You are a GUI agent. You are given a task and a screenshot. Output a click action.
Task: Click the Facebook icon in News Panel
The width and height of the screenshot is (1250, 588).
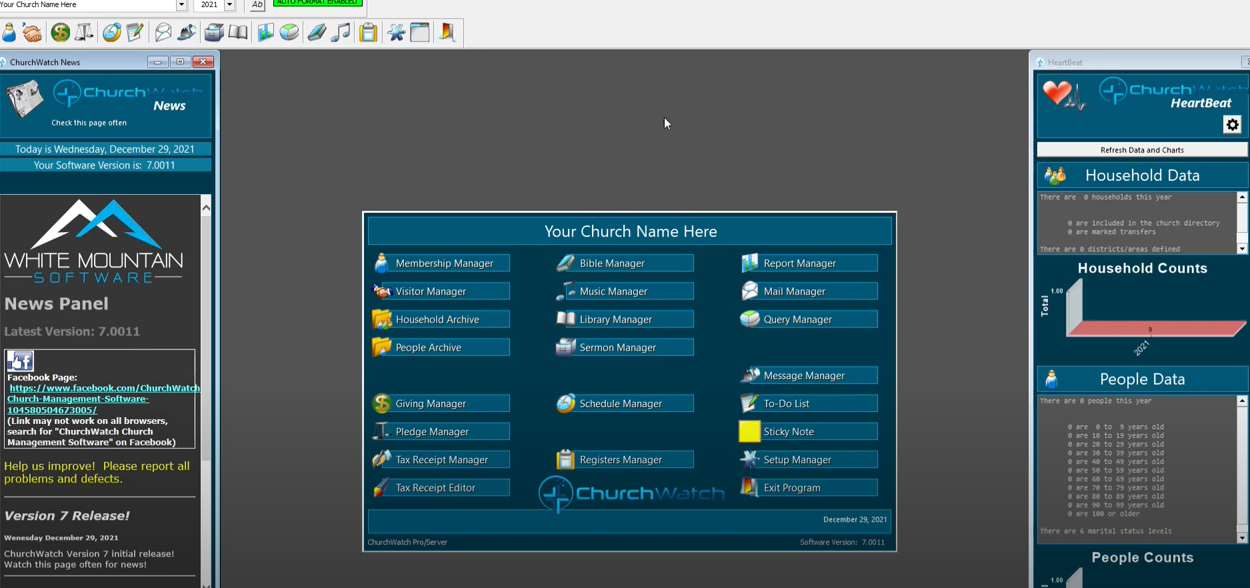tap(20, 361)
